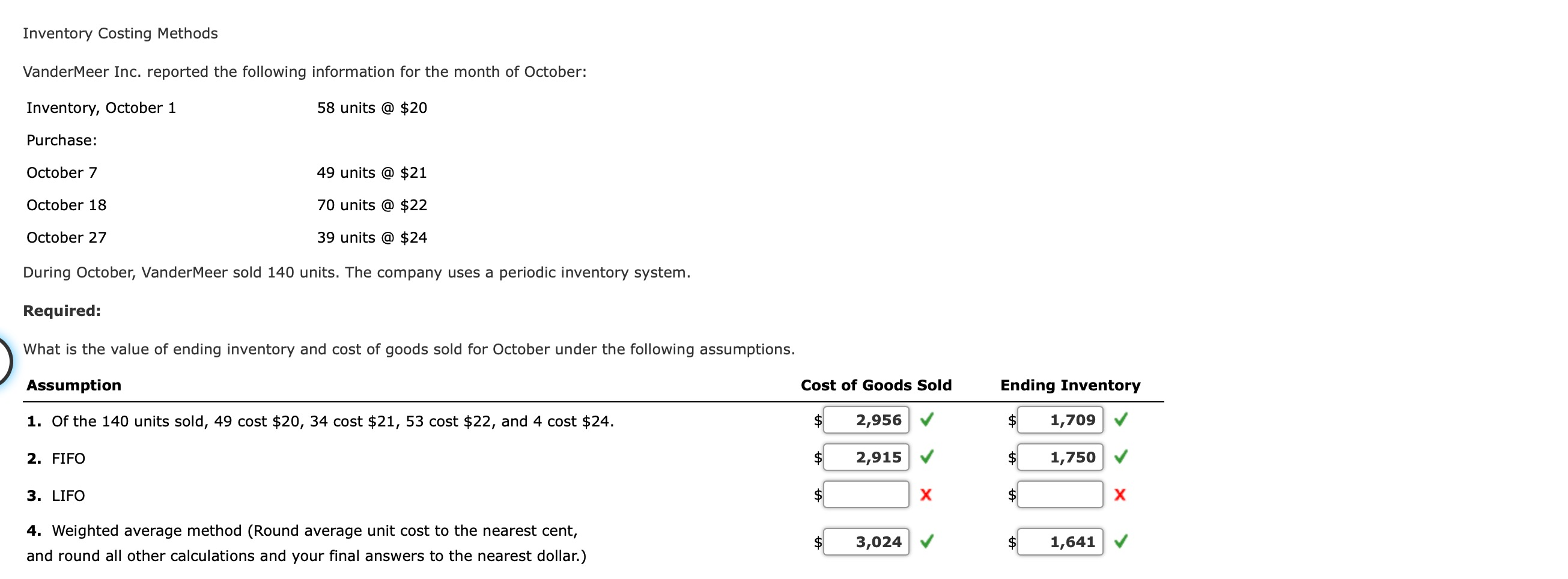1568x579 pixels.
Task: Click the green checkmark beside 1,750
Action: [1122, 457]
